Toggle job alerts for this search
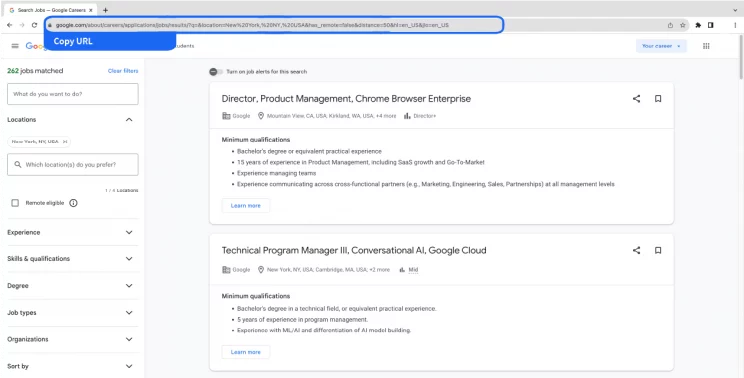This screenshot has height=378, width=744. tap(216, 72)
